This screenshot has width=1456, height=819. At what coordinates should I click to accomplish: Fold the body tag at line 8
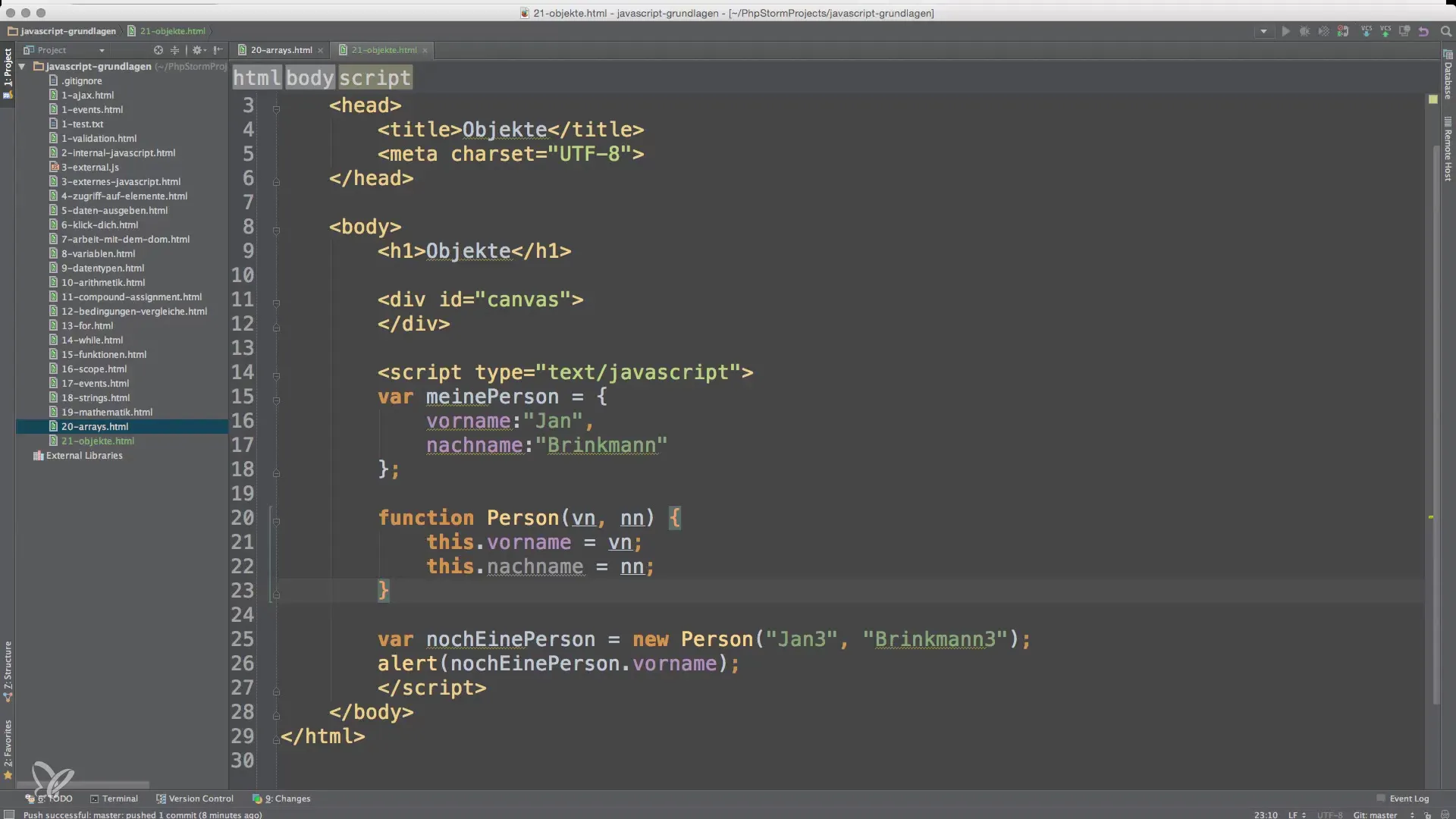pos(276,231)
